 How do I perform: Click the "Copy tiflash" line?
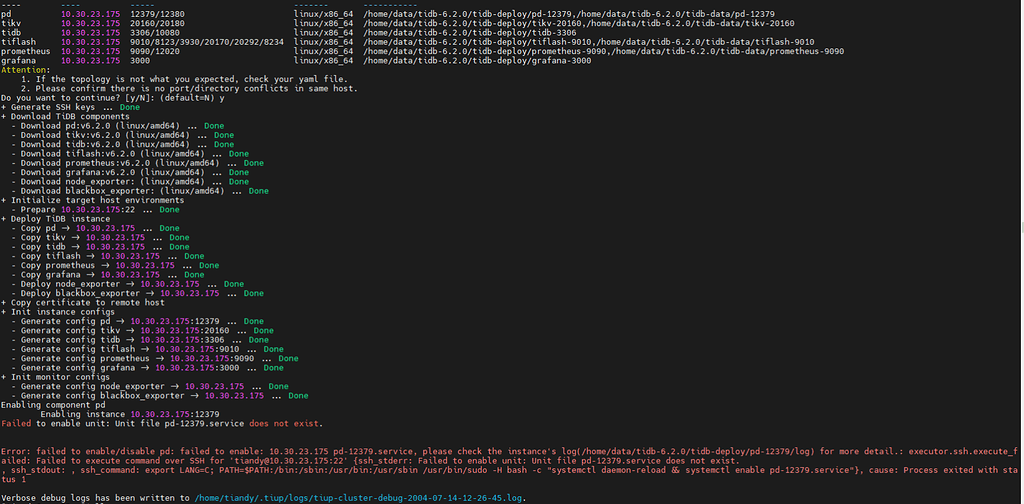tap(108, 257)
